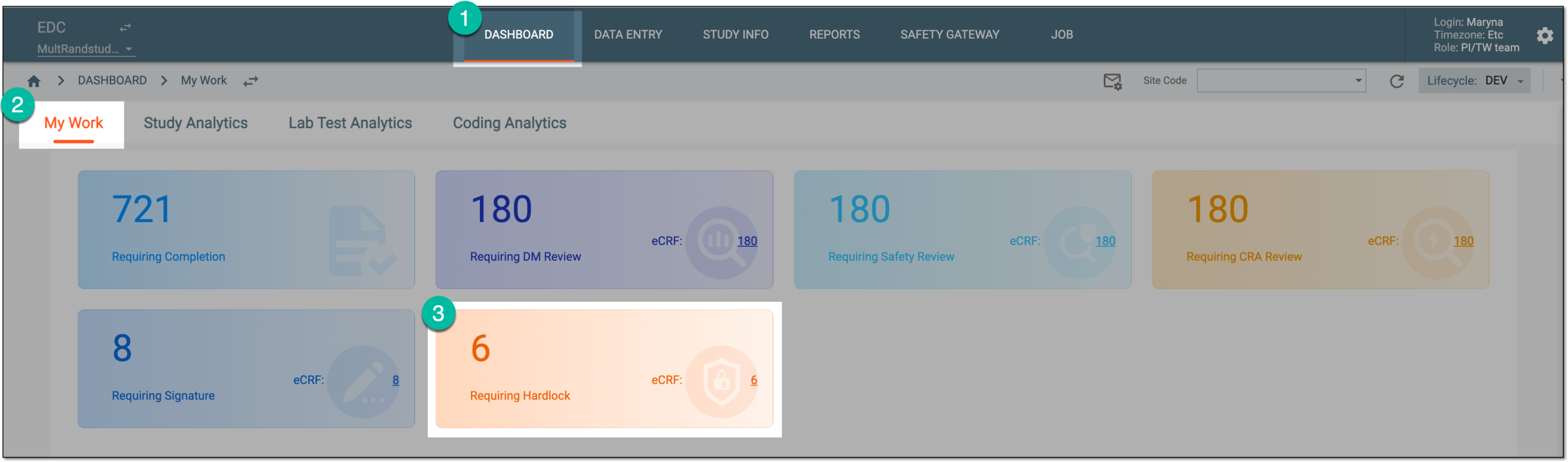
Task: Open STUDY INFO menu
Action: [x=735, y=35]
